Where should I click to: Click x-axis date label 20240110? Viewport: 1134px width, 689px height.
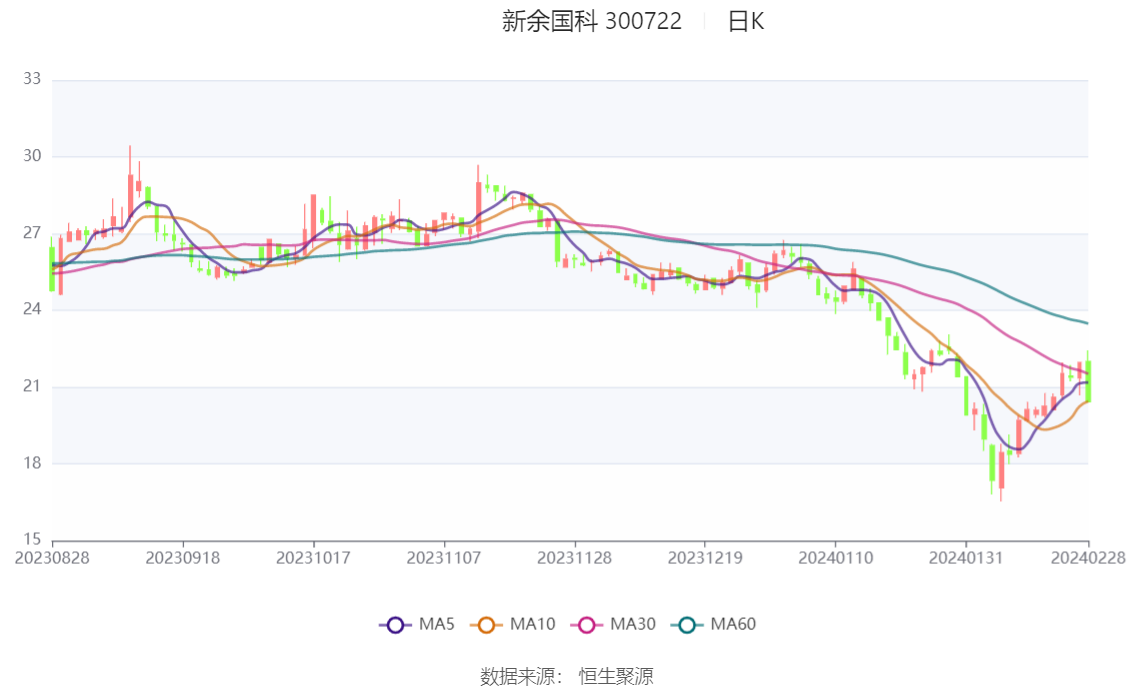pos(835,558)
